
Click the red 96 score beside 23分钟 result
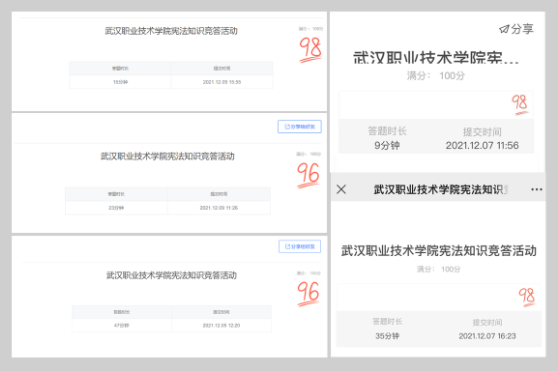[x=308, y=174]
